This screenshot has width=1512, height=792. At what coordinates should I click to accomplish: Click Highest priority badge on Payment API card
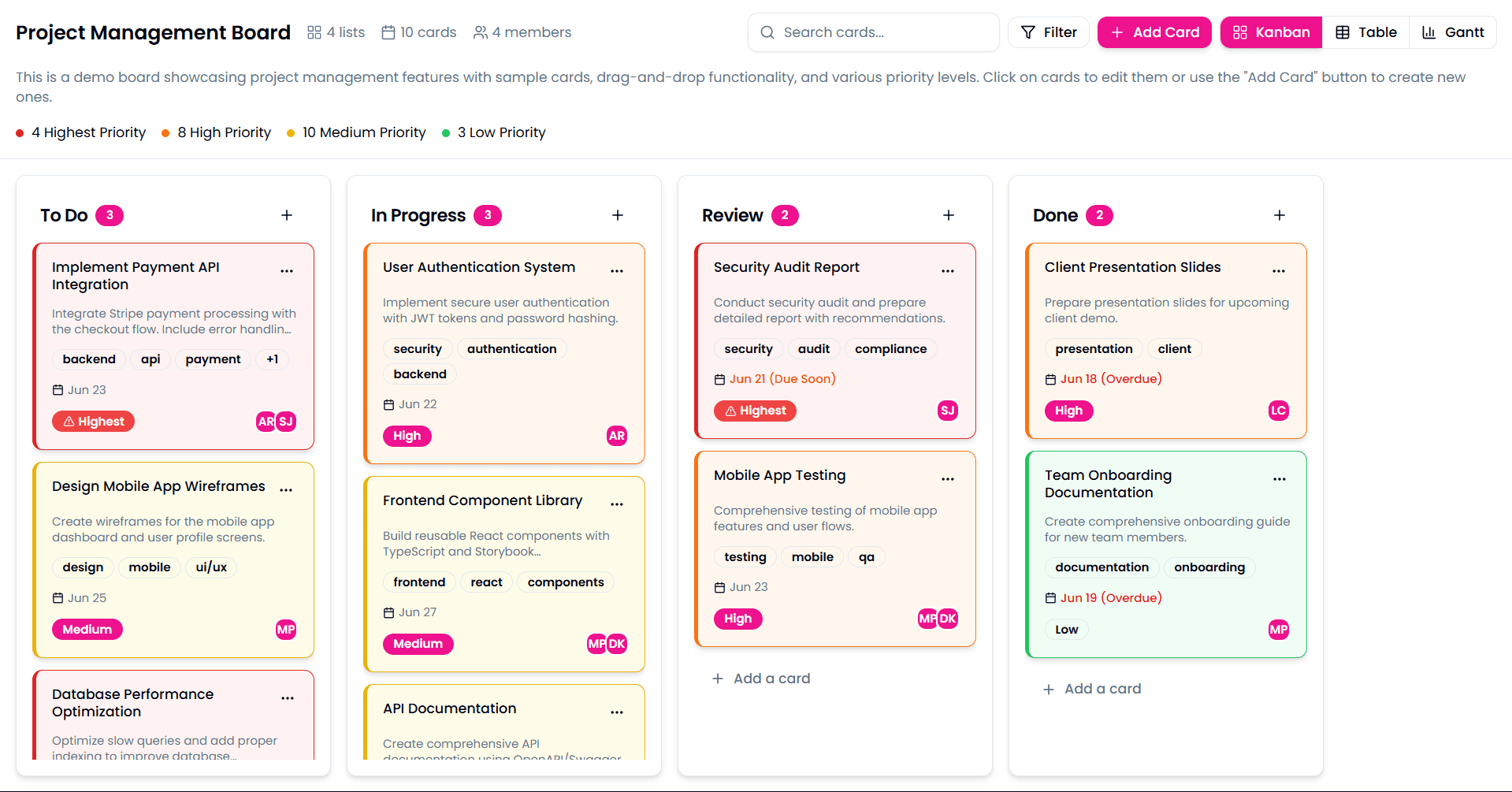coord(94,422)
